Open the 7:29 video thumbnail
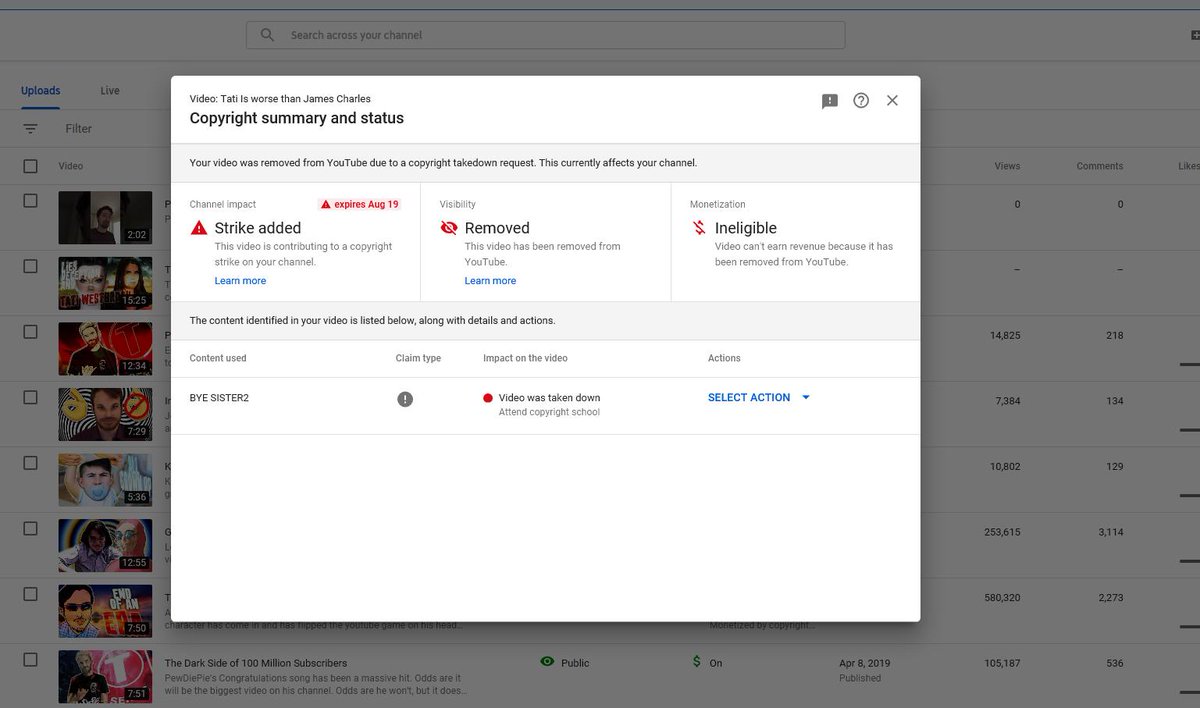This screenshot has width=1200, height=708. [x=105, y=414]
